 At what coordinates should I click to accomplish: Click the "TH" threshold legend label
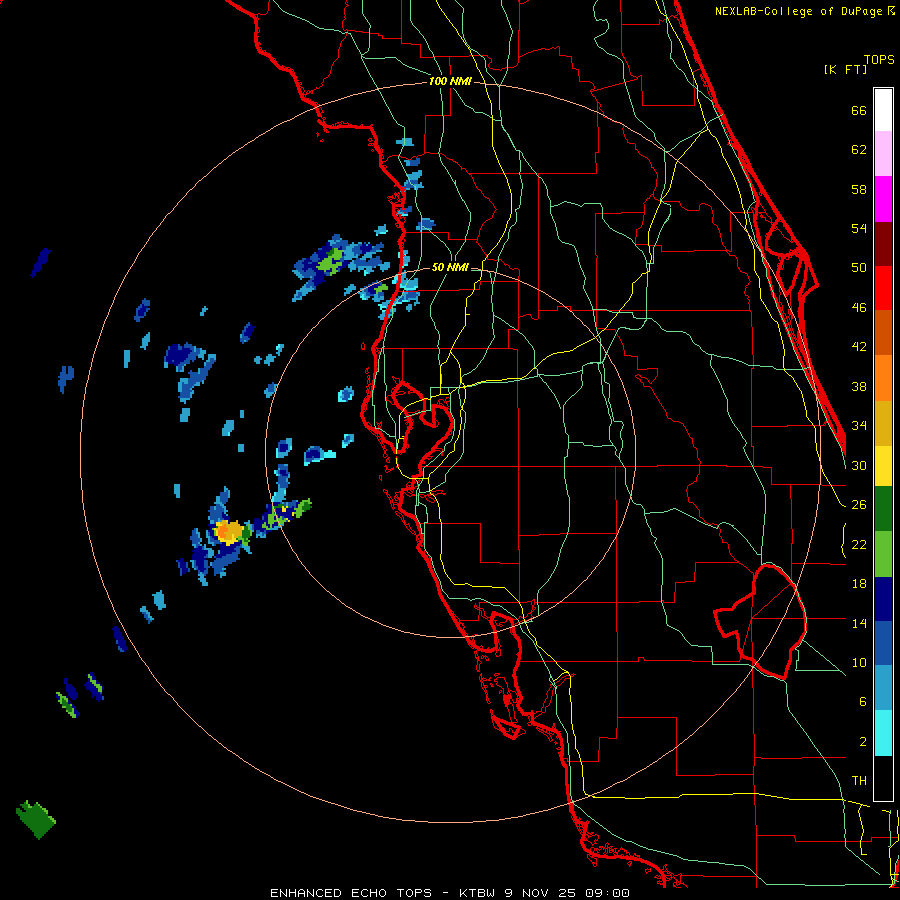coord(859,781)
